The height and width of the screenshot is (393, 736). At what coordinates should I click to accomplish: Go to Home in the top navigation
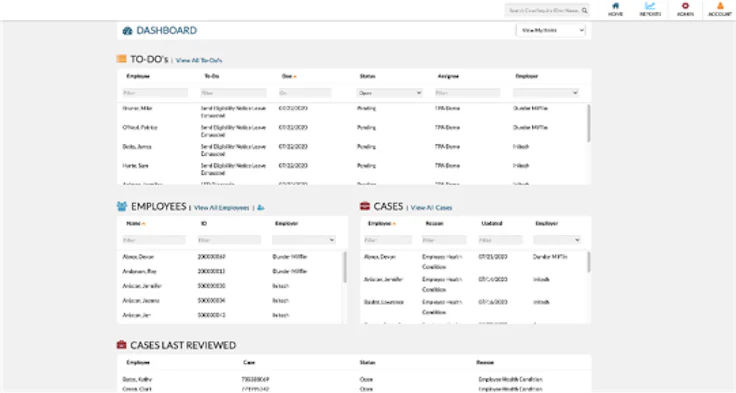point(615,9)
